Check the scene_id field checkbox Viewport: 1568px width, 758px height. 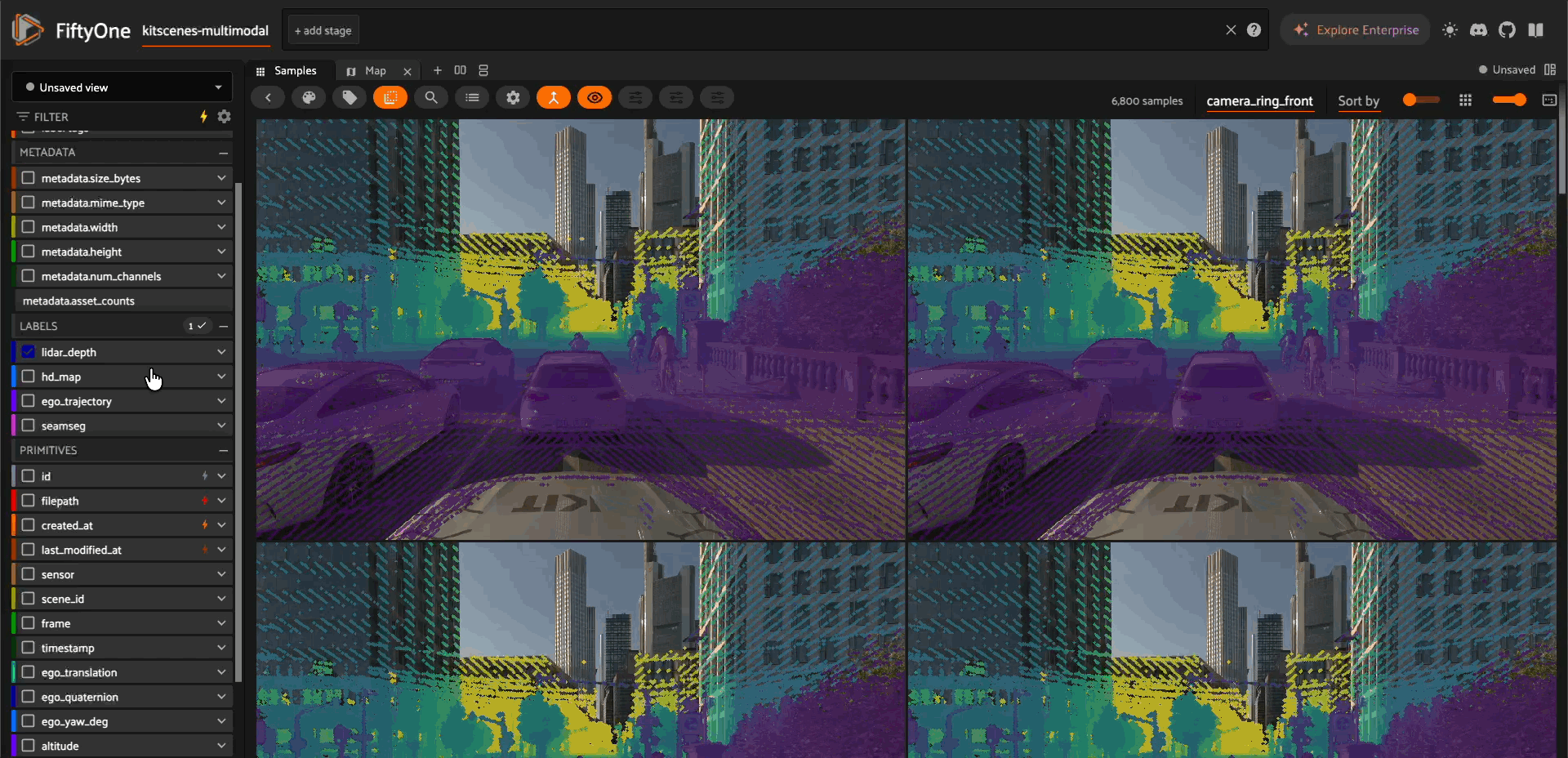(29, 599)
